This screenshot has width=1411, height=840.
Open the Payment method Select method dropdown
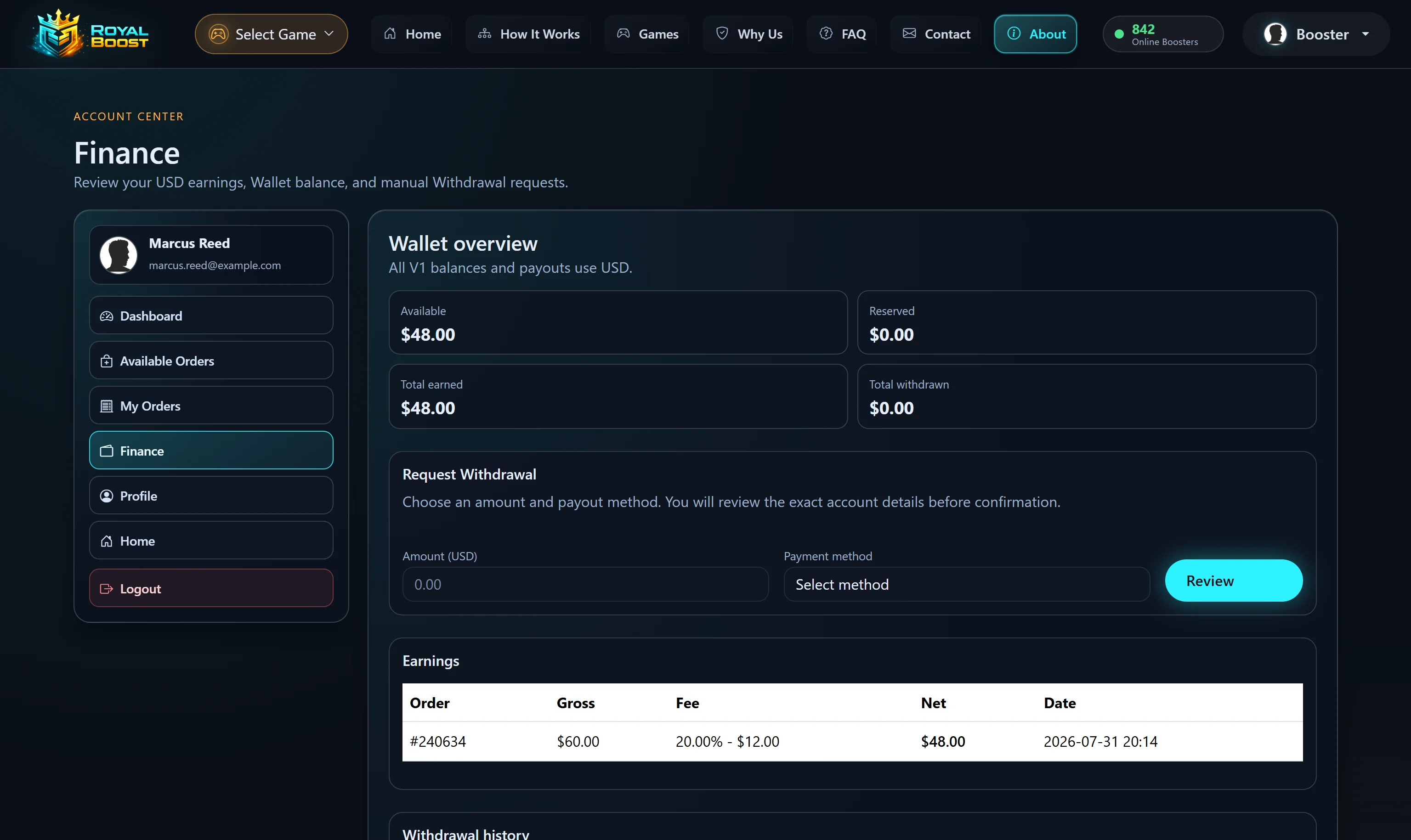pos(967,584)
